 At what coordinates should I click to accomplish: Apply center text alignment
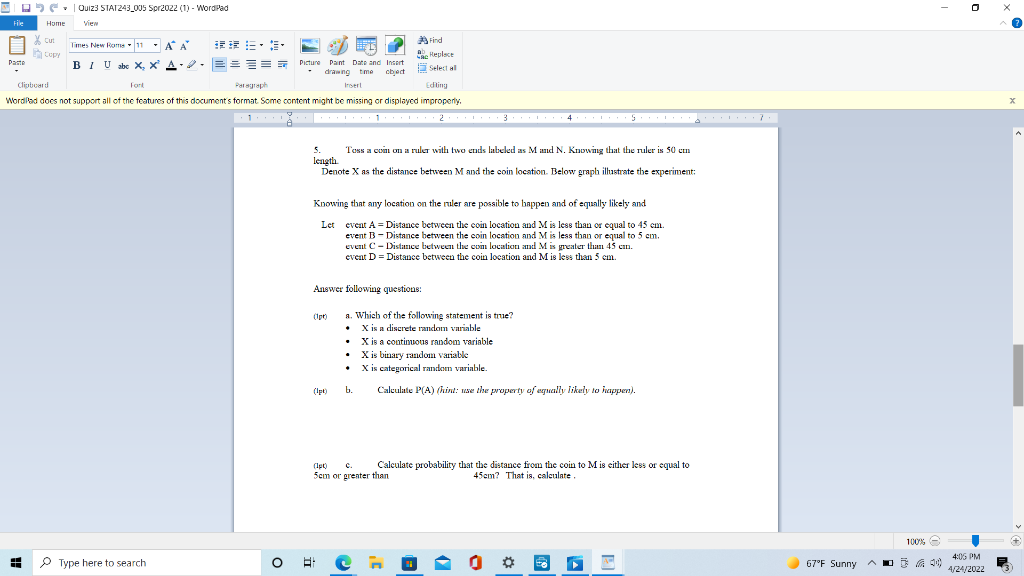coord(234,64)
